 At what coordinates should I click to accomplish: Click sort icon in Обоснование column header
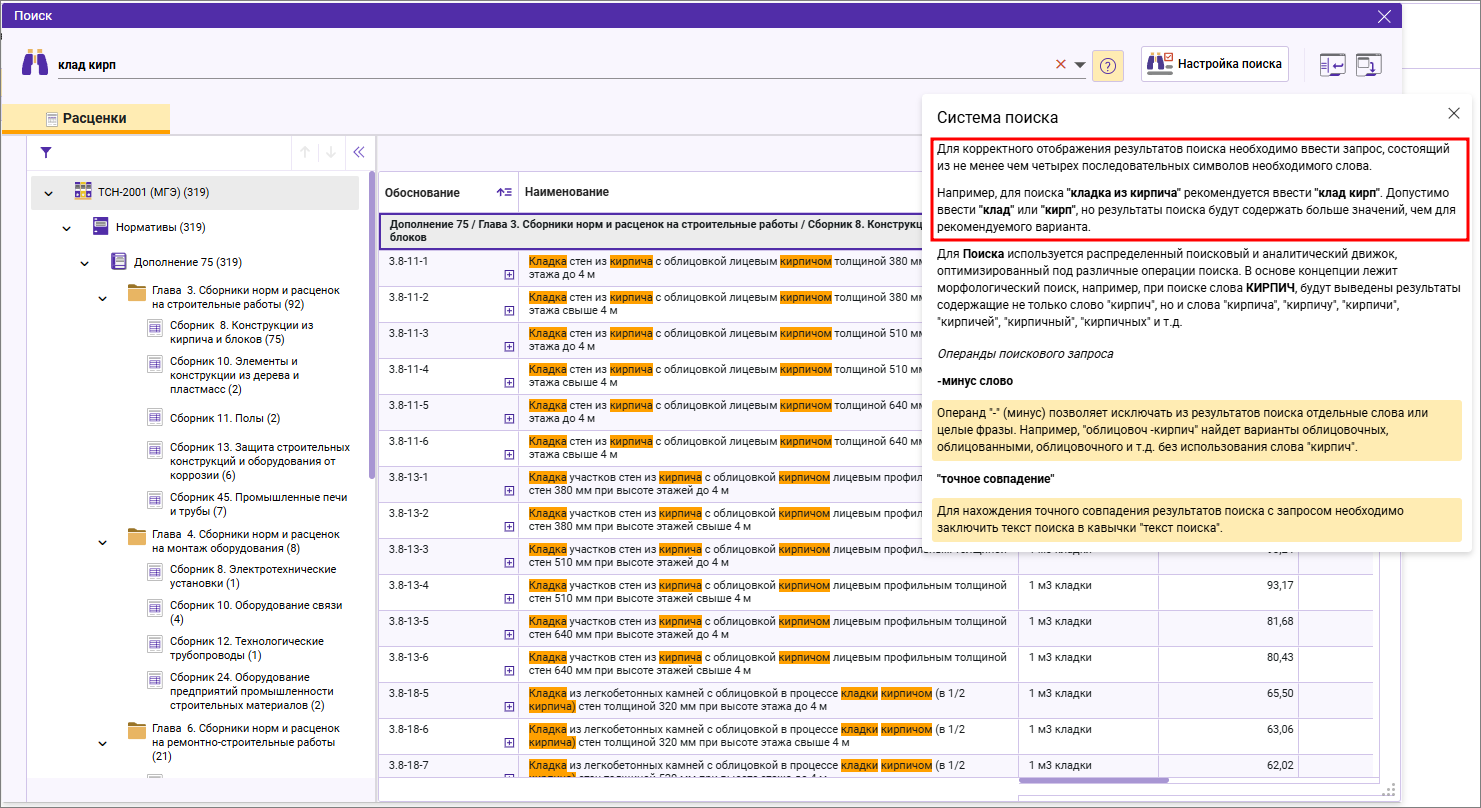coord(504,192)
